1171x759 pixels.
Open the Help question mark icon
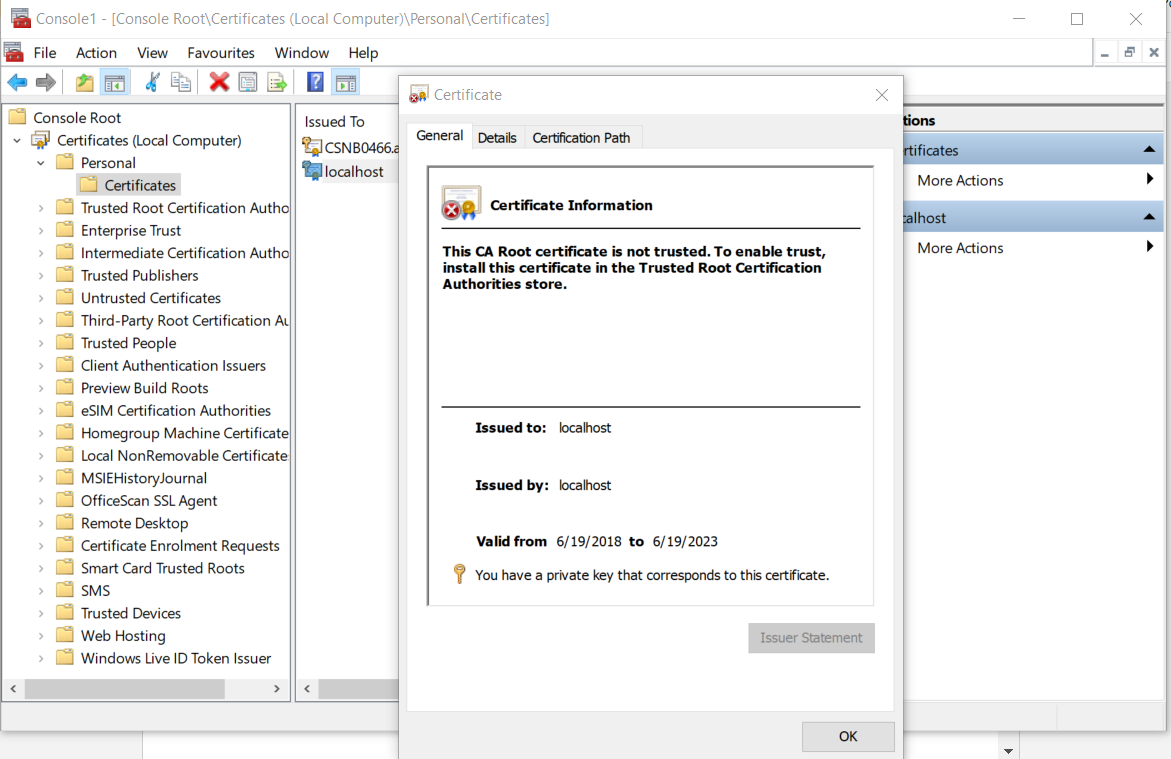(x=314, y=81)
